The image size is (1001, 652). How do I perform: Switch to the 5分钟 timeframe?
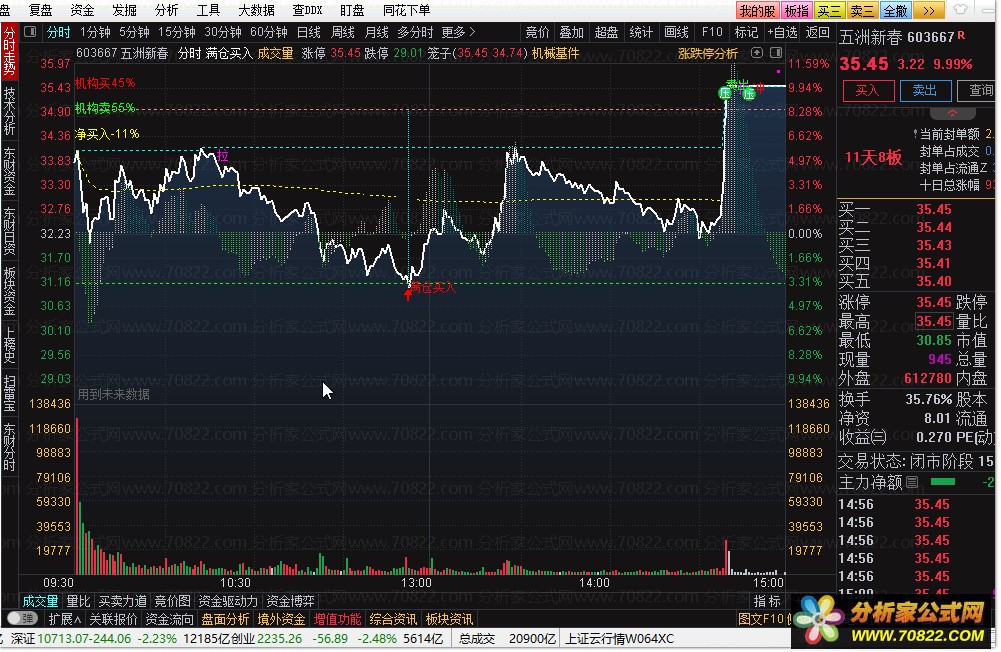click(134, 32)
